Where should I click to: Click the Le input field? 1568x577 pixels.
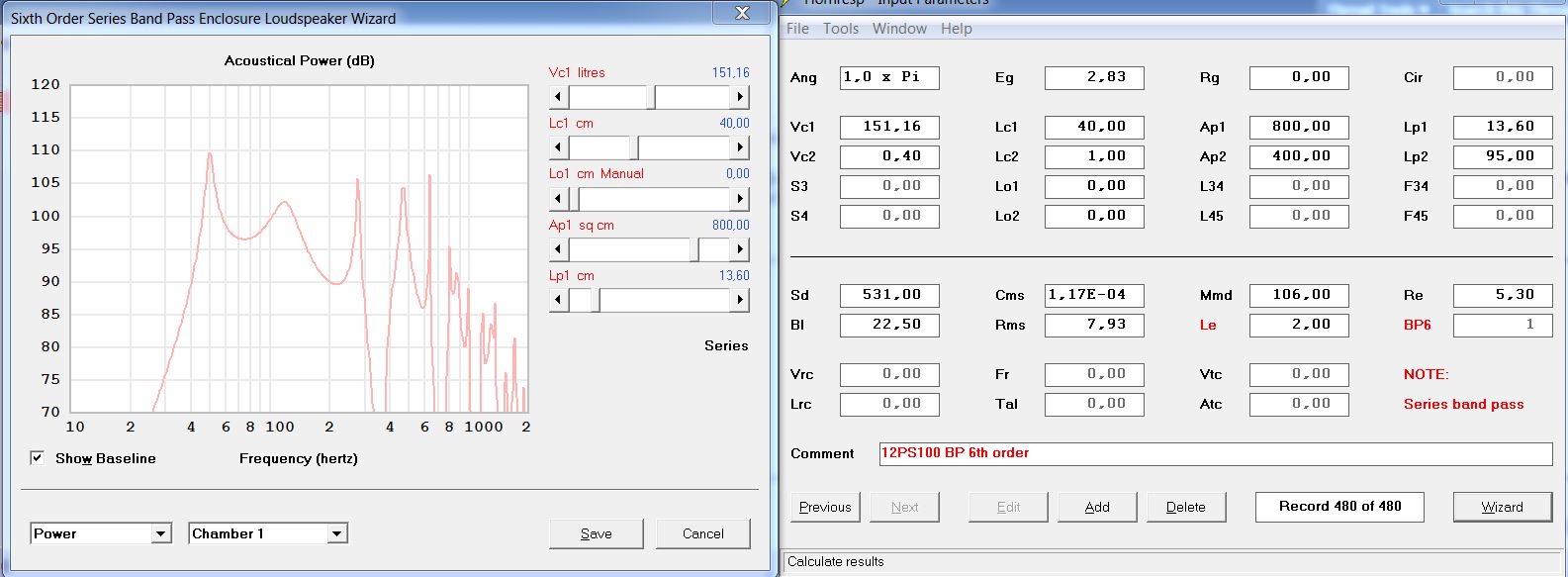click(1299, 325)
